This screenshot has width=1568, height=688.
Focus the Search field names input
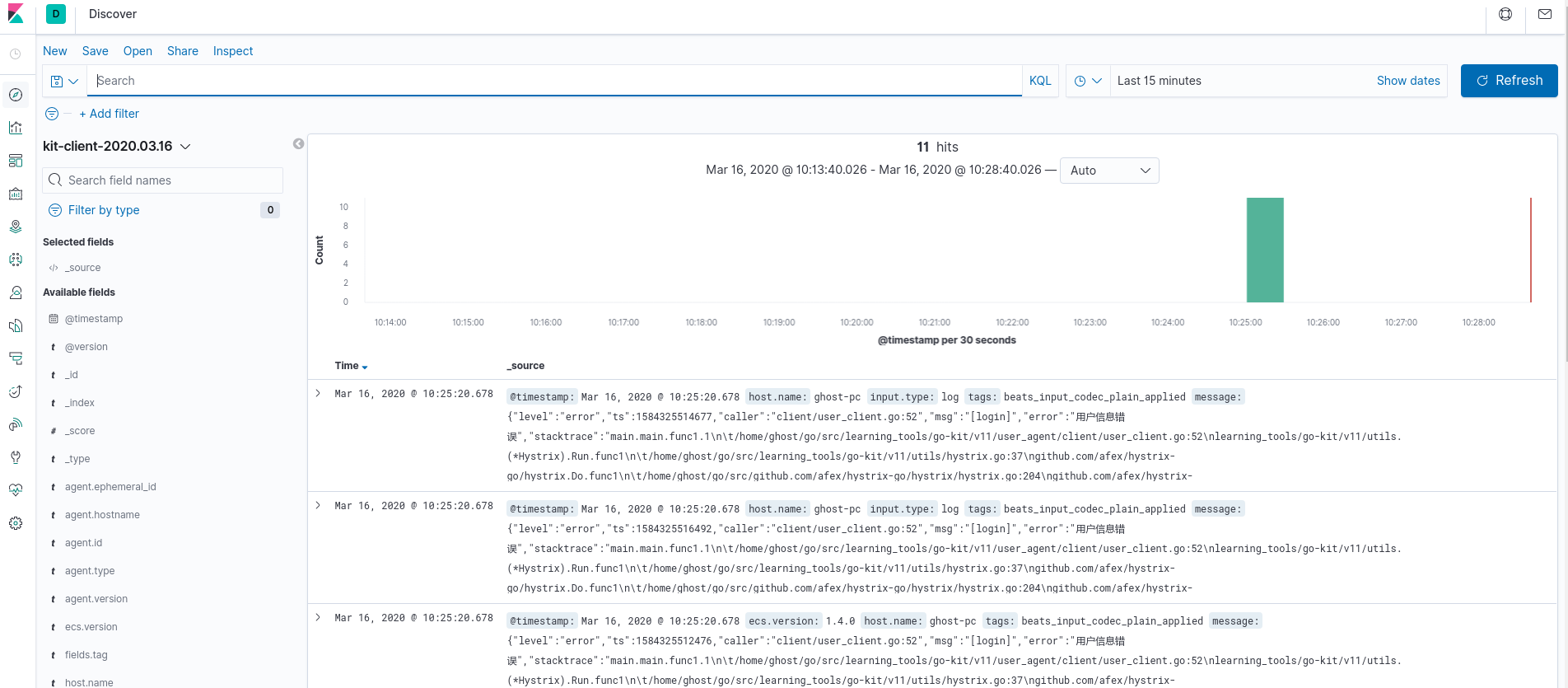(163, 180)
